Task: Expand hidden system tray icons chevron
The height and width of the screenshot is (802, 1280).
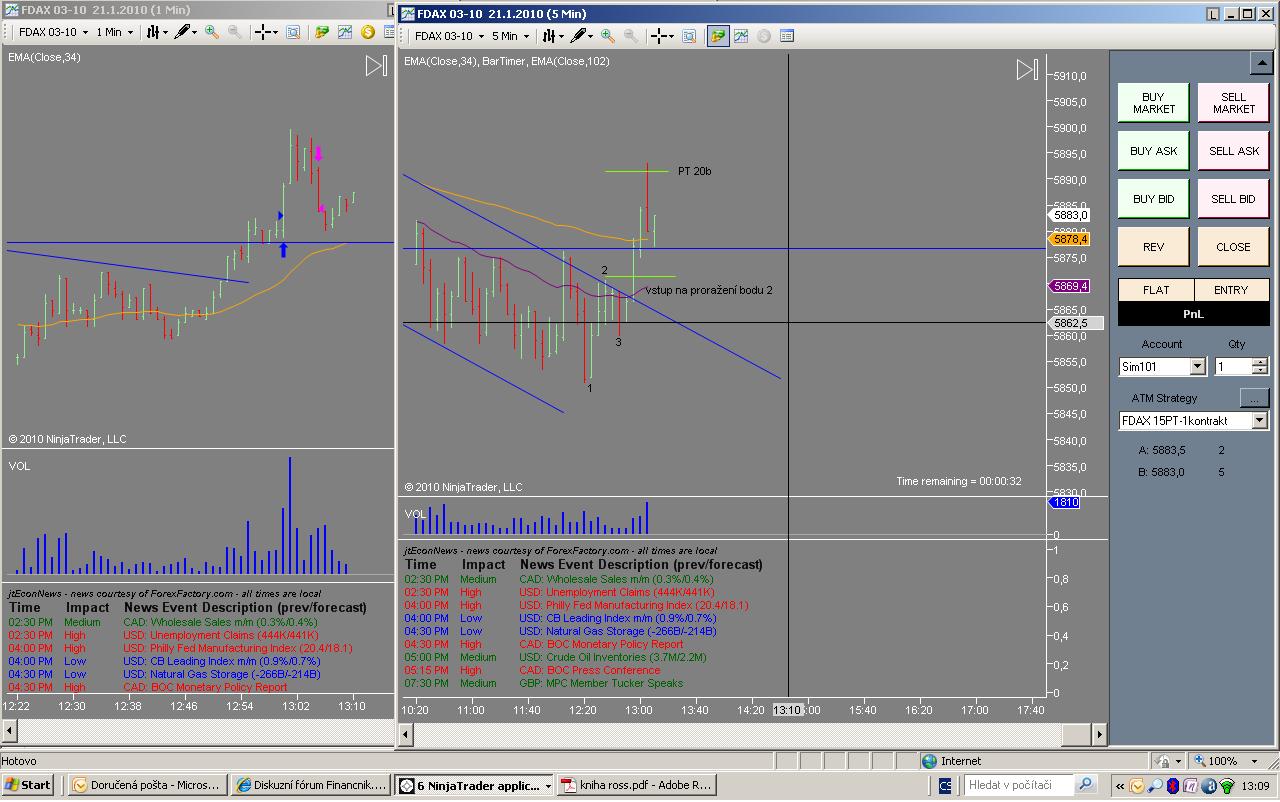Action: point(1121,786)
